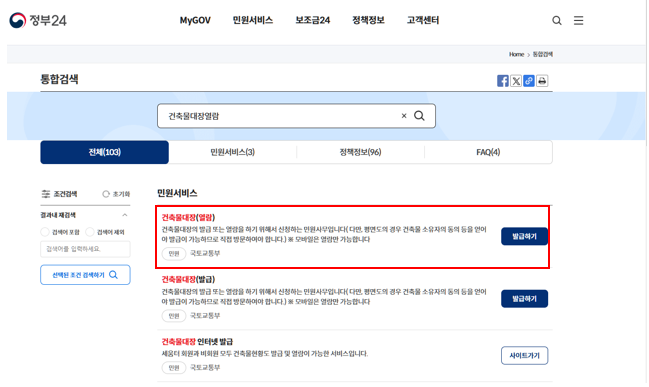Viewport: 649px width, 387px height.
Task: Switch to the FAQ(4) tab
Action: pyautogui.click(x=488, y=152)
